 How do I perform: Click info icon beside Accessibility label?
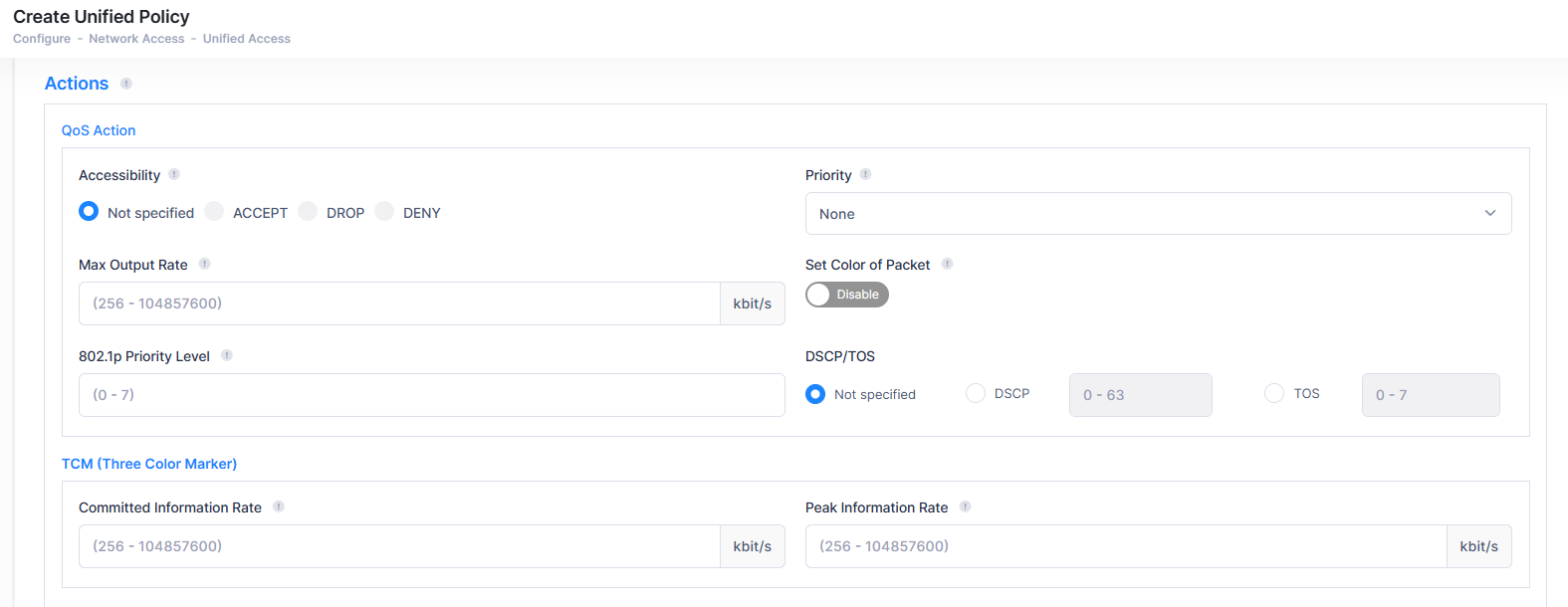coord(174,174)
